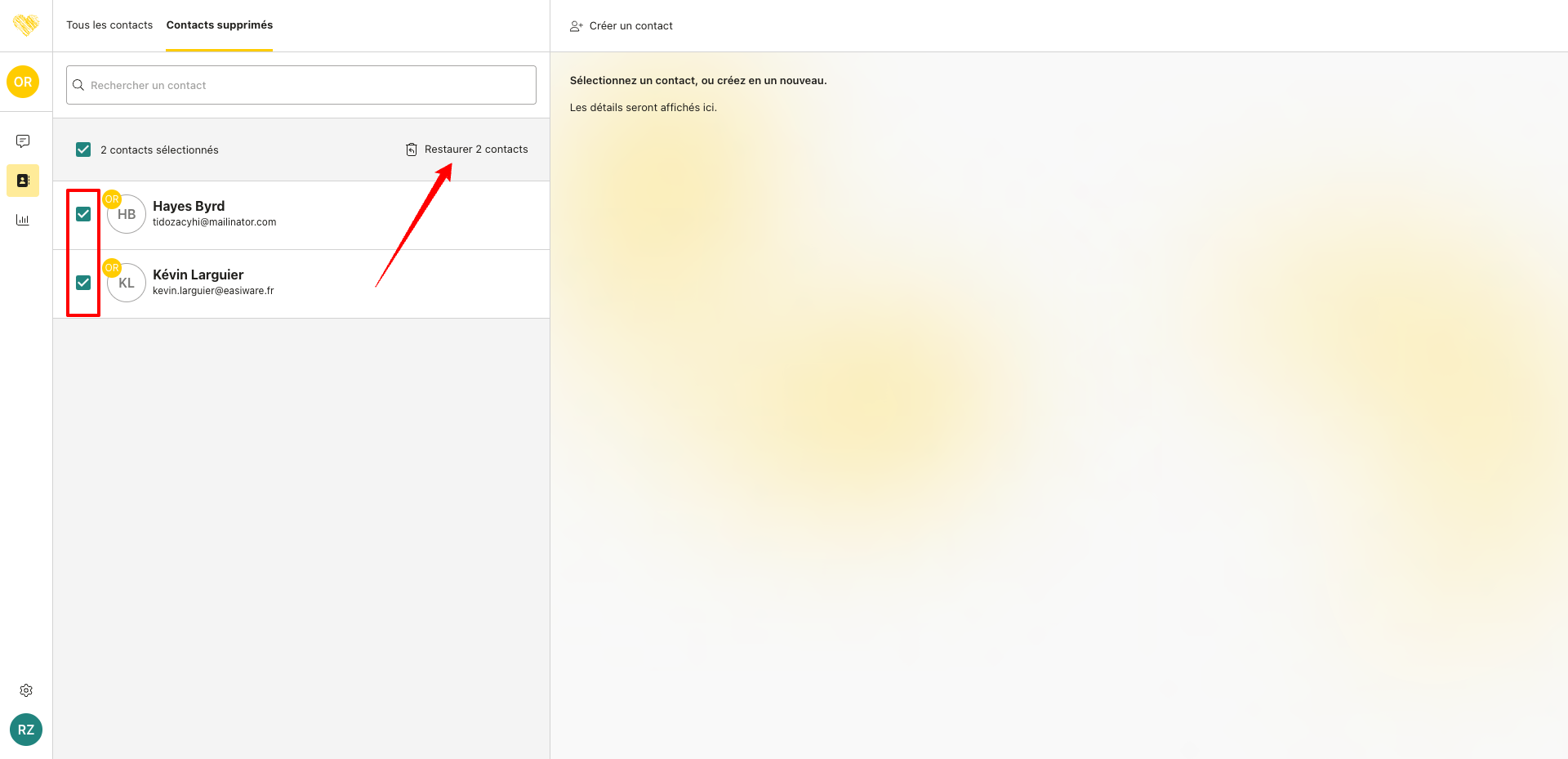This screenshot has width=1568, height=759.
Task: Click the yellow heart logo
Action: 26,25
